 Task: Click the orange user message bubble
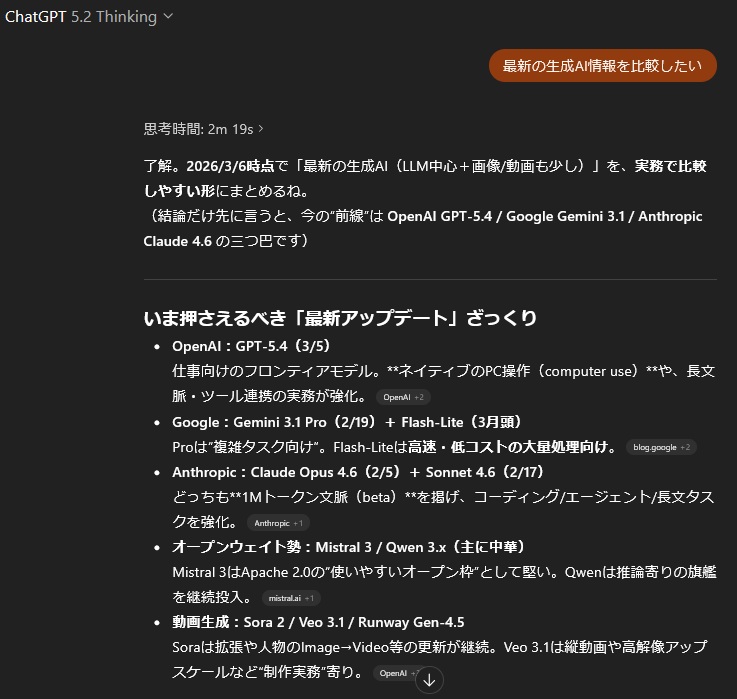[x=602, y=66]
